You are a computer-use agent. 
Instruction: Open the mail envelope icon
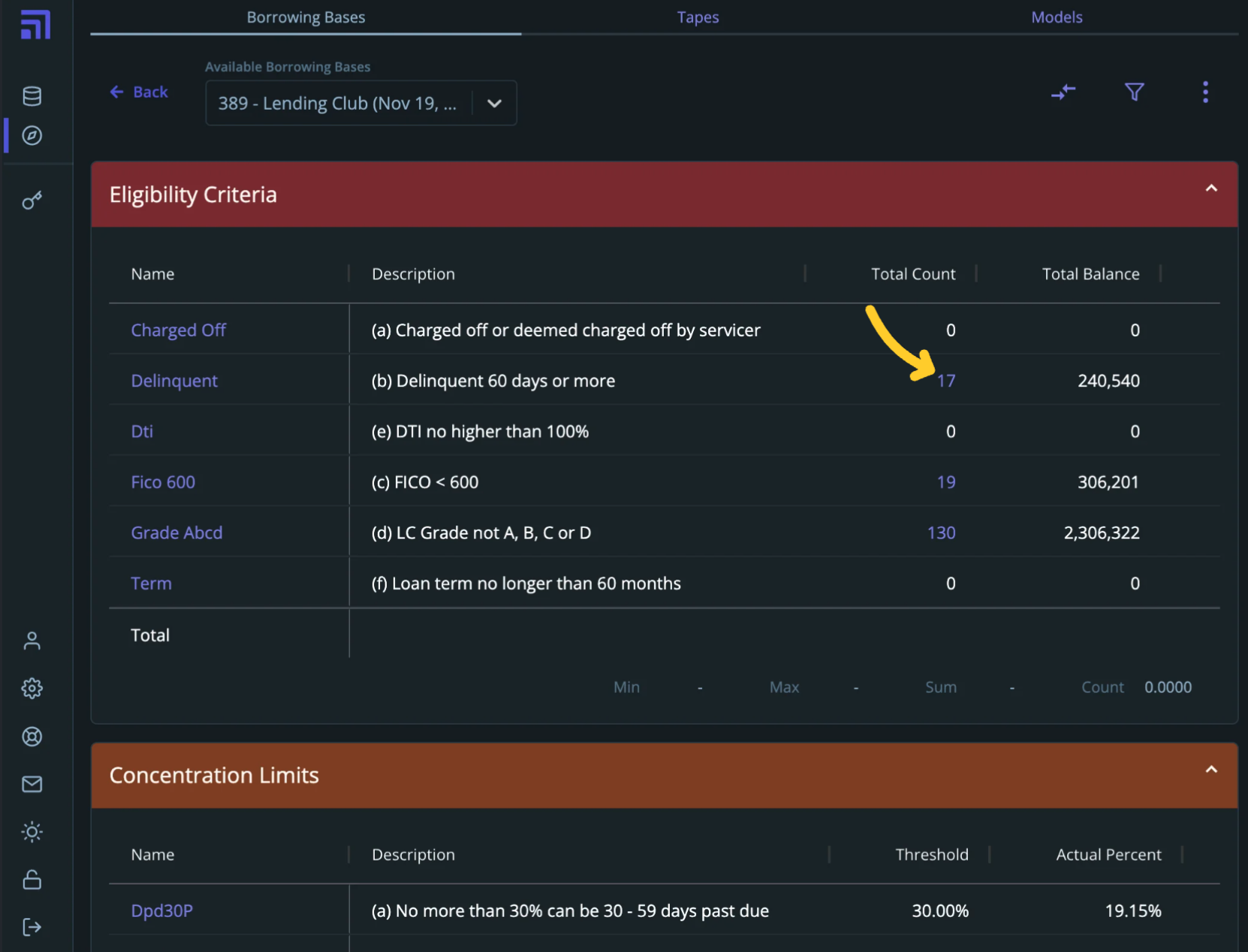click(x=32, y=785)
